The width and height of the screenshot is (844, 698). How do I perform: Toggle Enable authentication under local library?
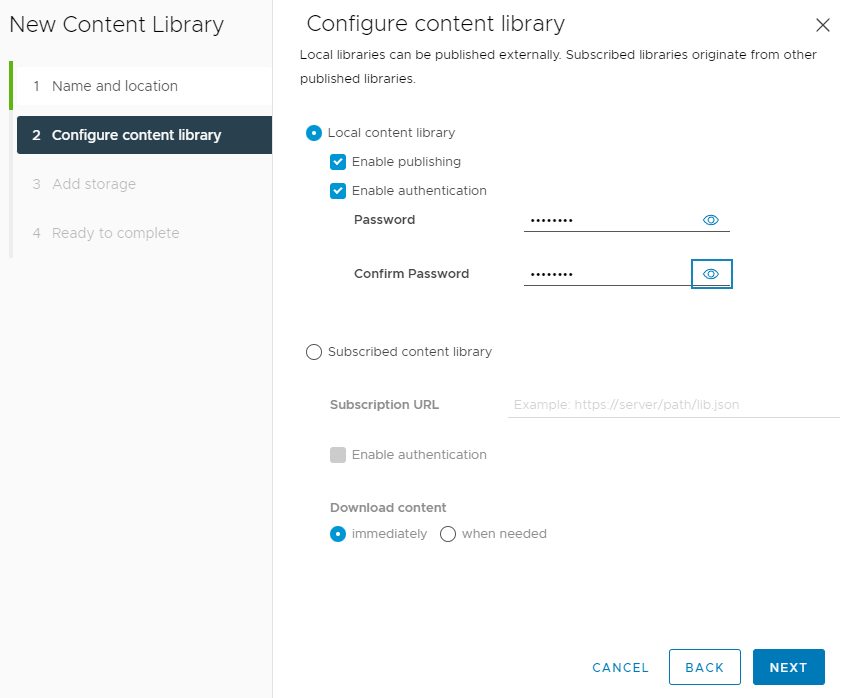click(x=338, y=191)
